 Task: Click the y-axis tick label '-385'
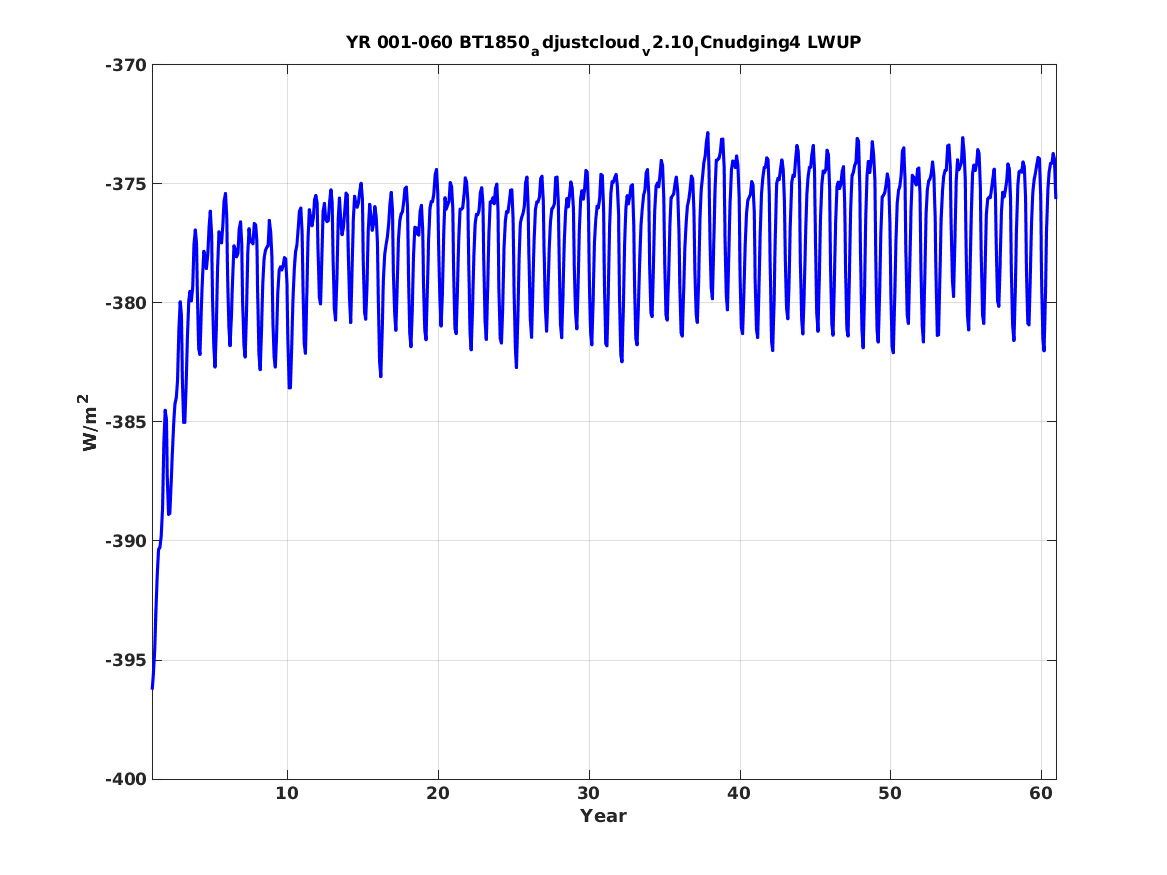tap(126, 423)
